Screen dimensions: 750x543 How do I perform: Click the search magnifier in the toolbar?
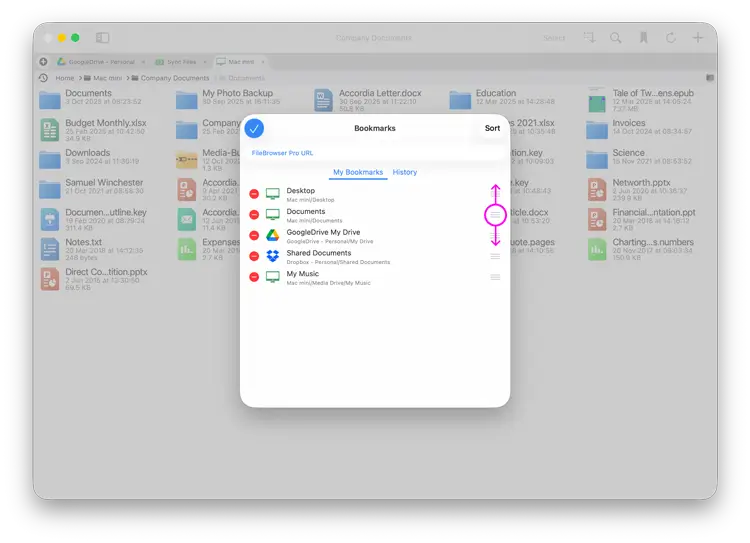616,38
